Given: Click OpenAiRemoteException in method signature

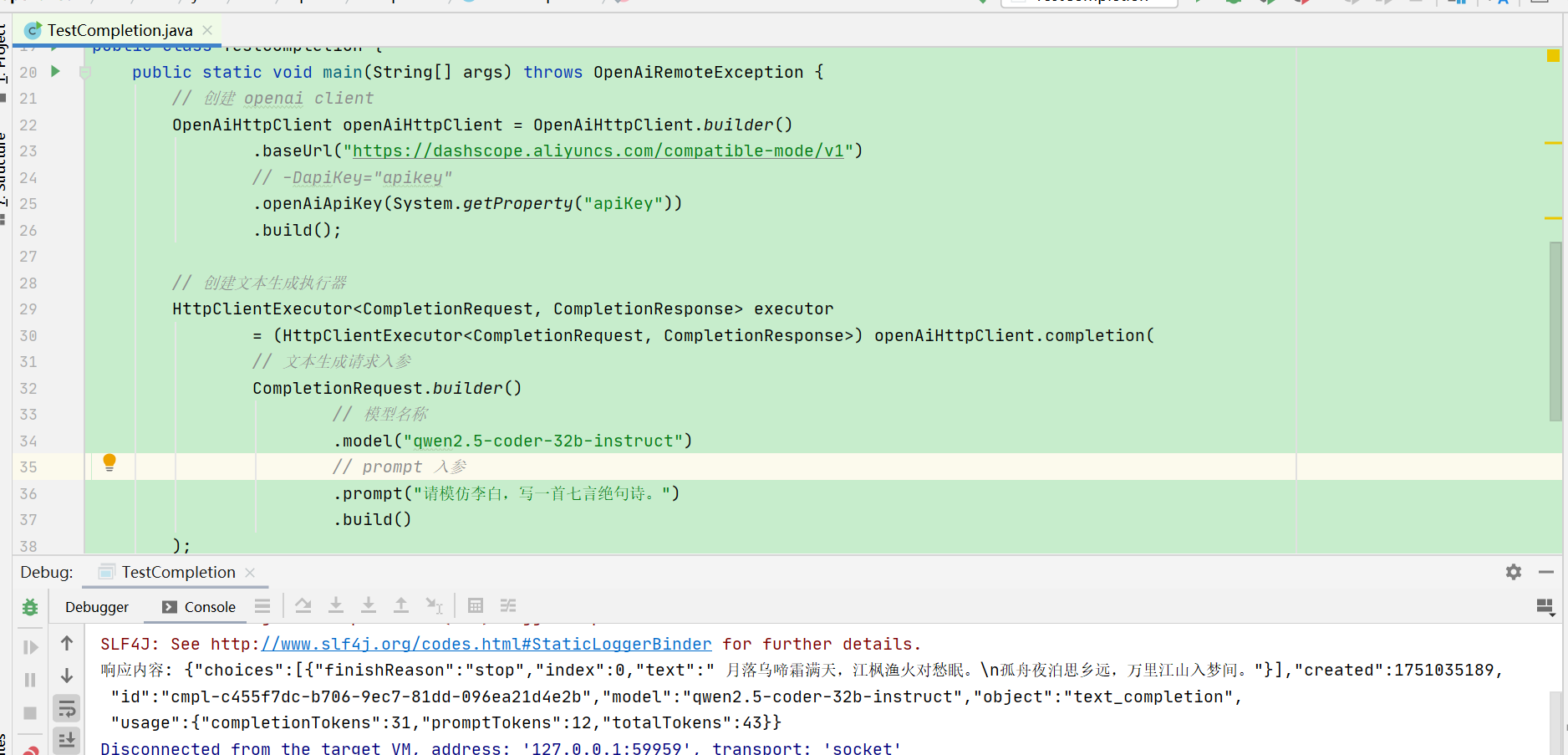Looking at the screenshot, I should 699,73.
